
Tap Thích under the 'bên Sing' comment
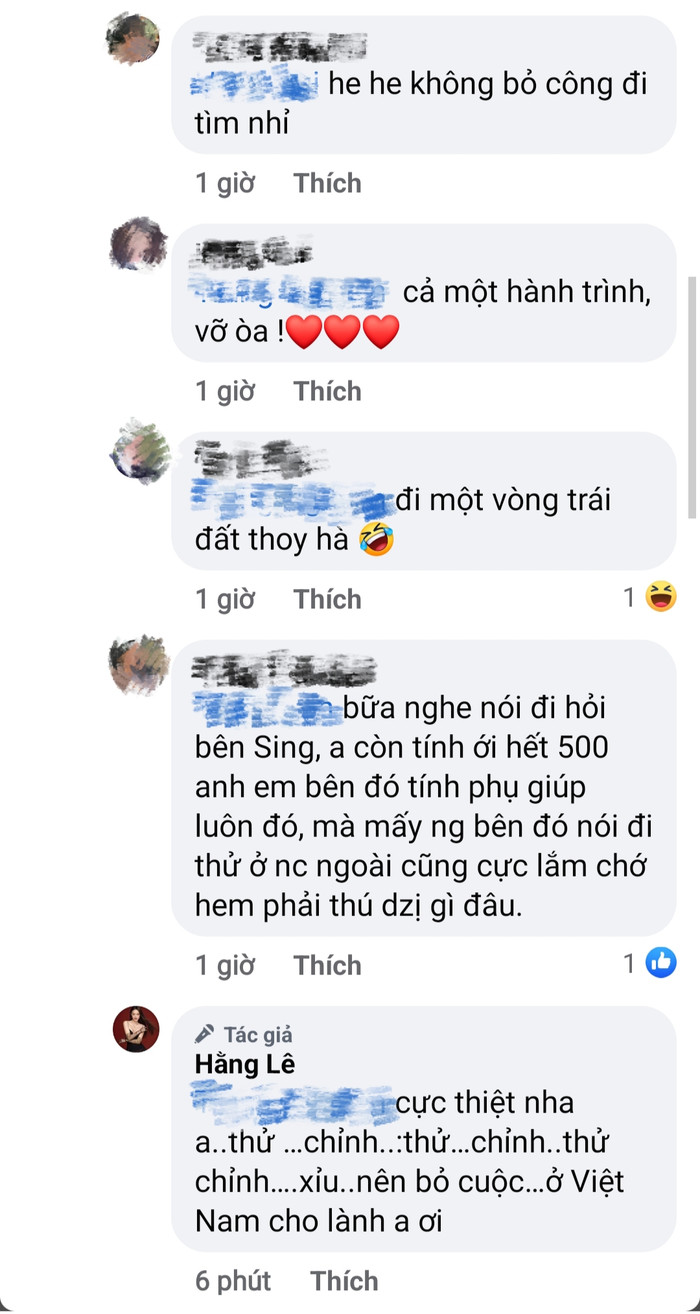[x=327, y=965]
